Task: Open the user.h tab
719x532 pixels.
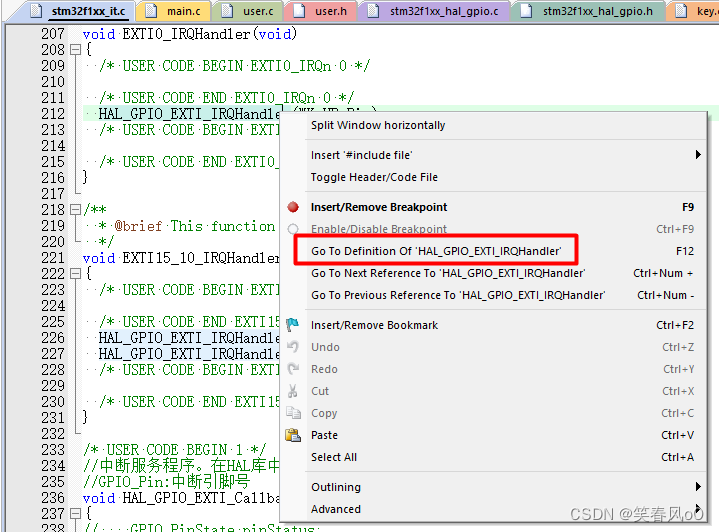Action: (x=321, y=11)
